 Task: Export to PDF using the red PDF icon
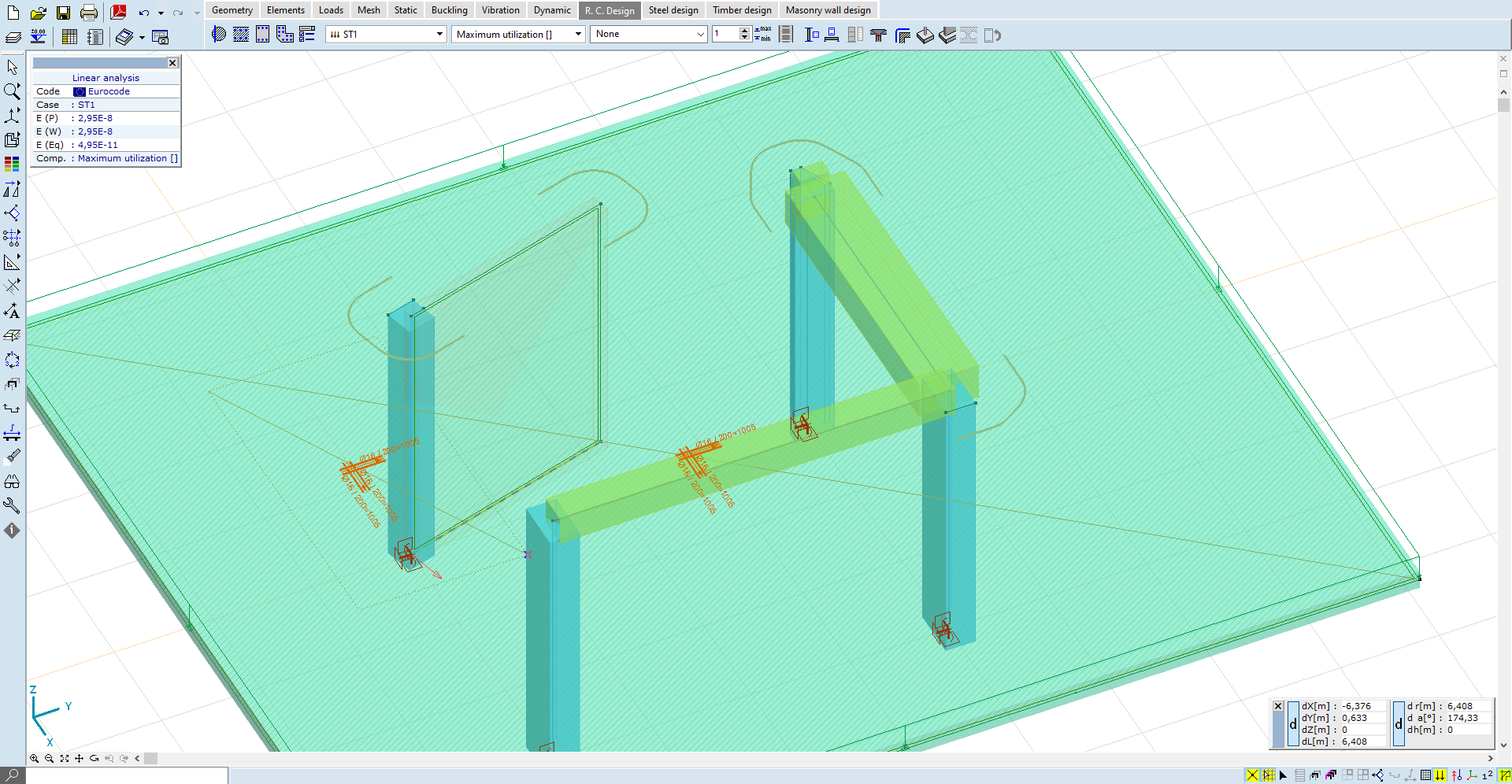(x=119, y=13)
